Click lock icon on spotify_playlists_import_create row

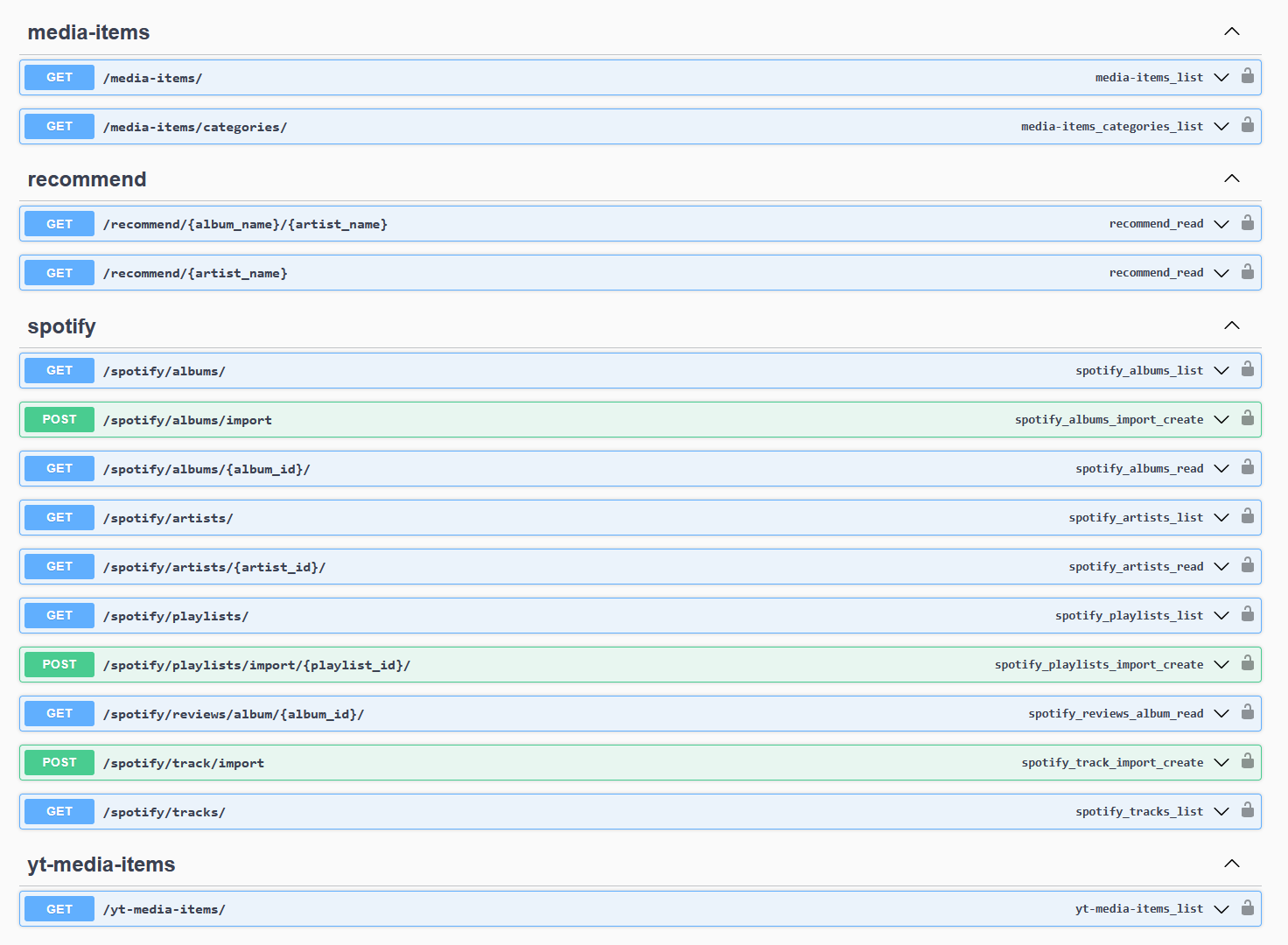click(1248, 663)
